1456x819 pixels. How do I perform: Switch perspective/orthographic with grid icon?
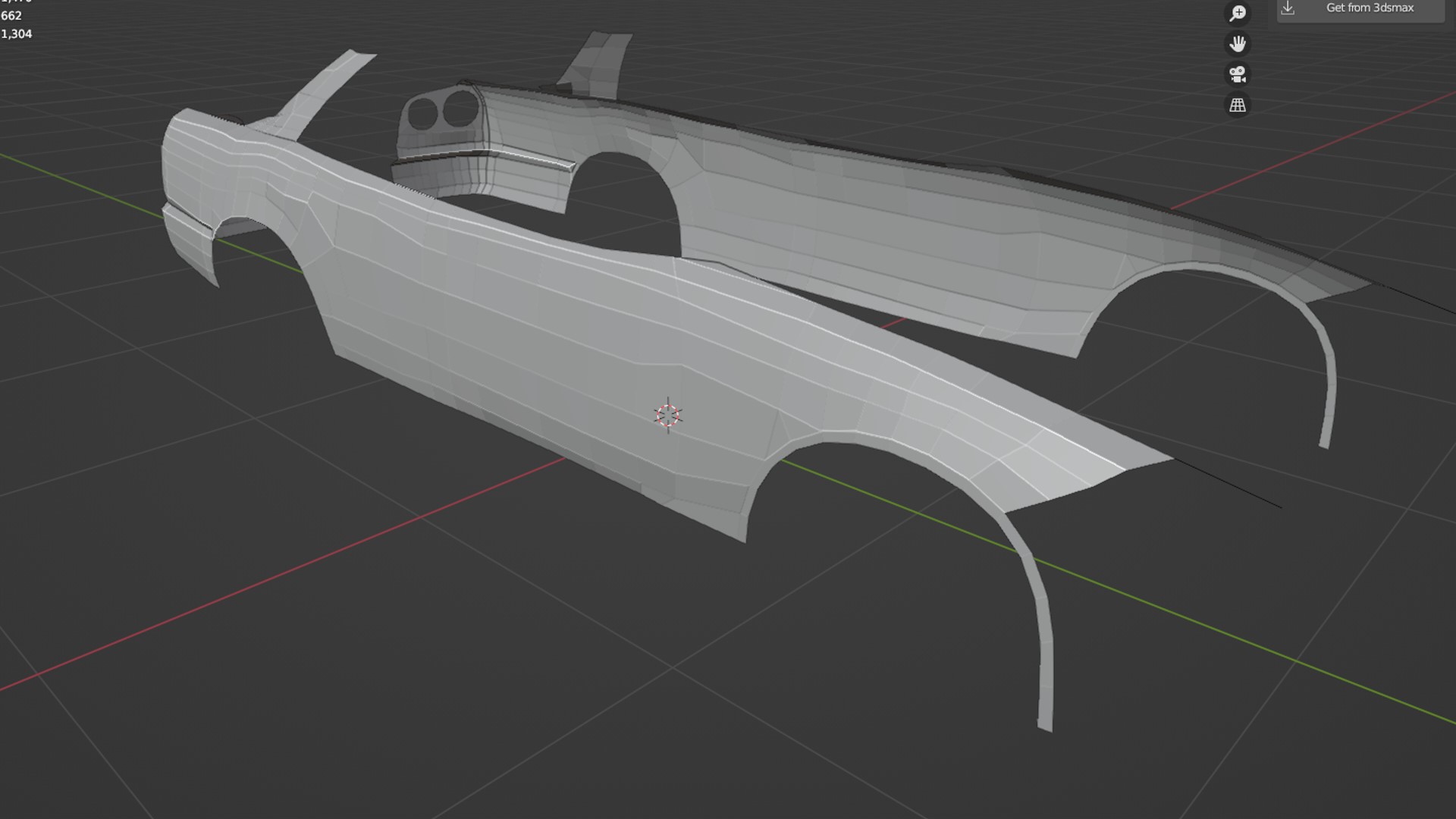click(1238, 105)
